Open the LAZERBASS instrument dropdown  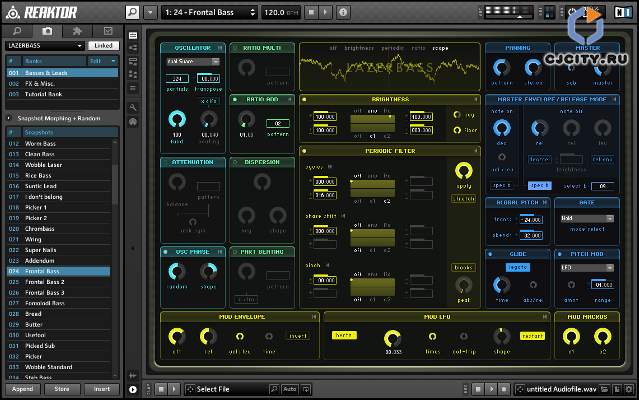[44, 46]
